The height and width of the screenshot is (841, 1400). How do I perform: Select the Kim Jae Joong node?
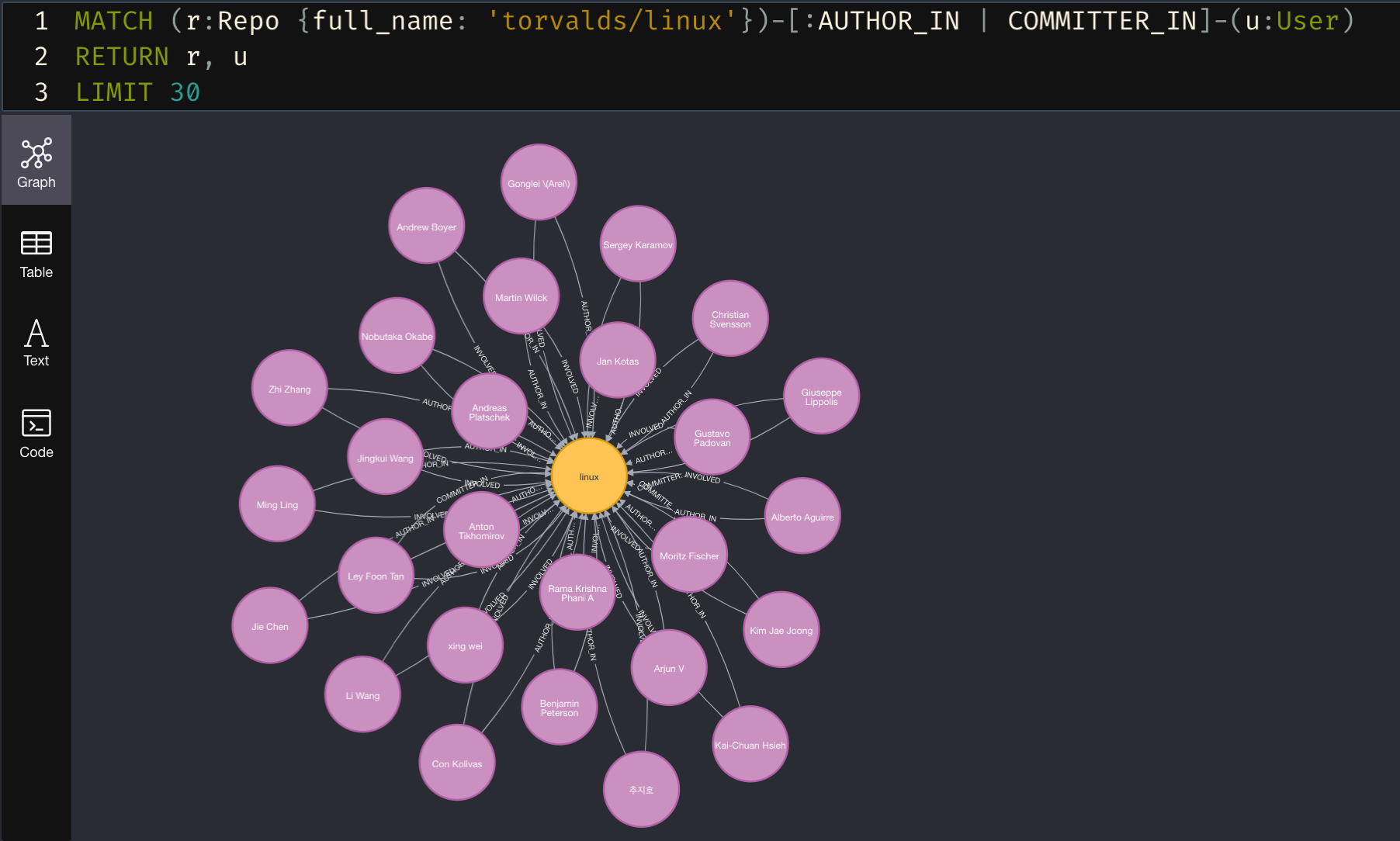pyautogui.click(x=781, y=629)
